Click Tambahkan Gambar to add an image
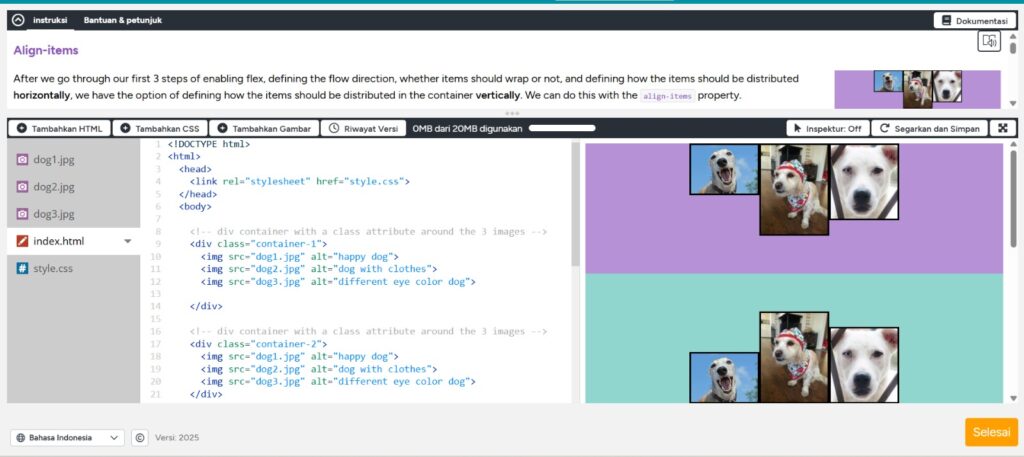 click(x=264, y=128)
